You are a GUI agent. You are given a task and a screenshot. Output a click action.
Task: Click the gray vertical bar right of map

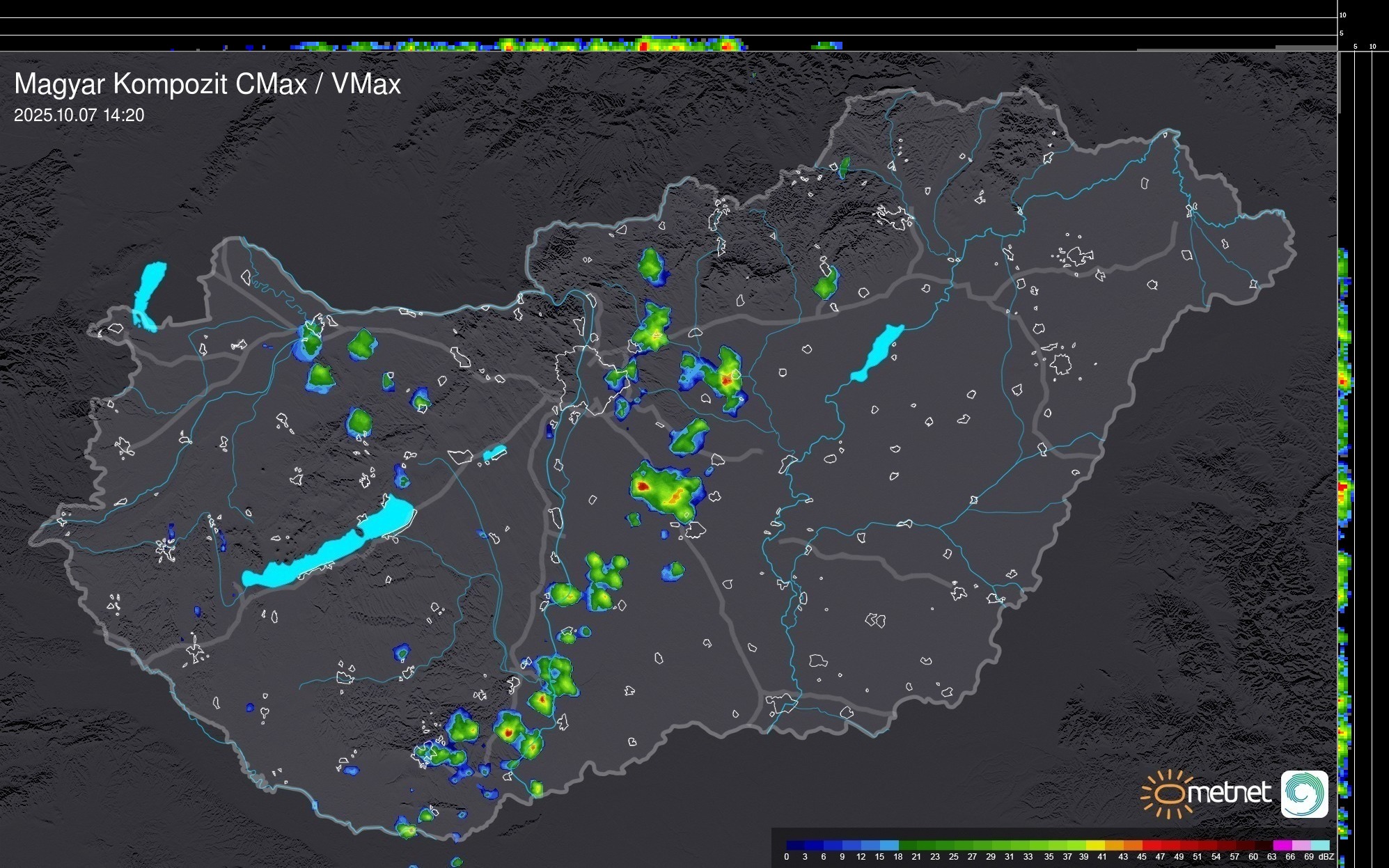click(x=1339, y=82)
